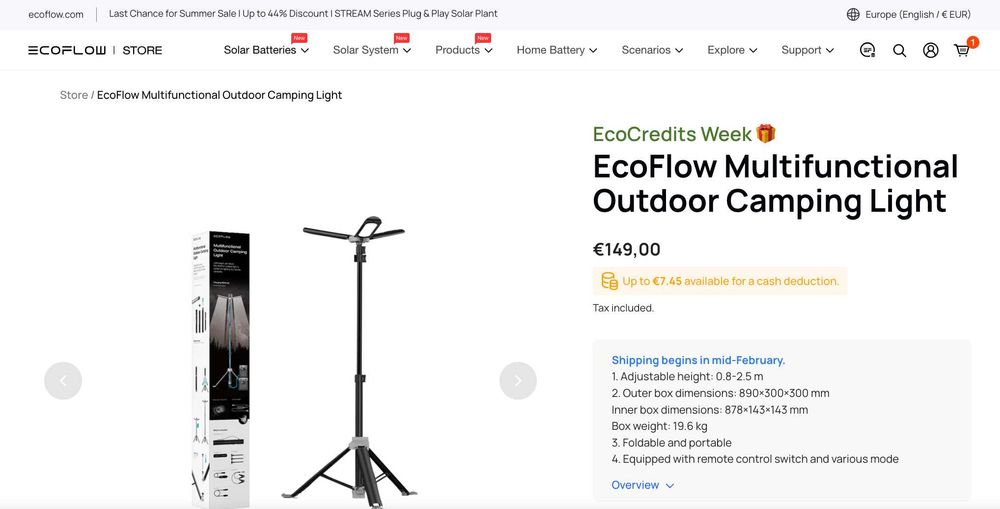Image resolution: width=1000 pixels, height=509 pixels.
Task: Visit the ecoflow.com link
Action: [x=56, y=15]
